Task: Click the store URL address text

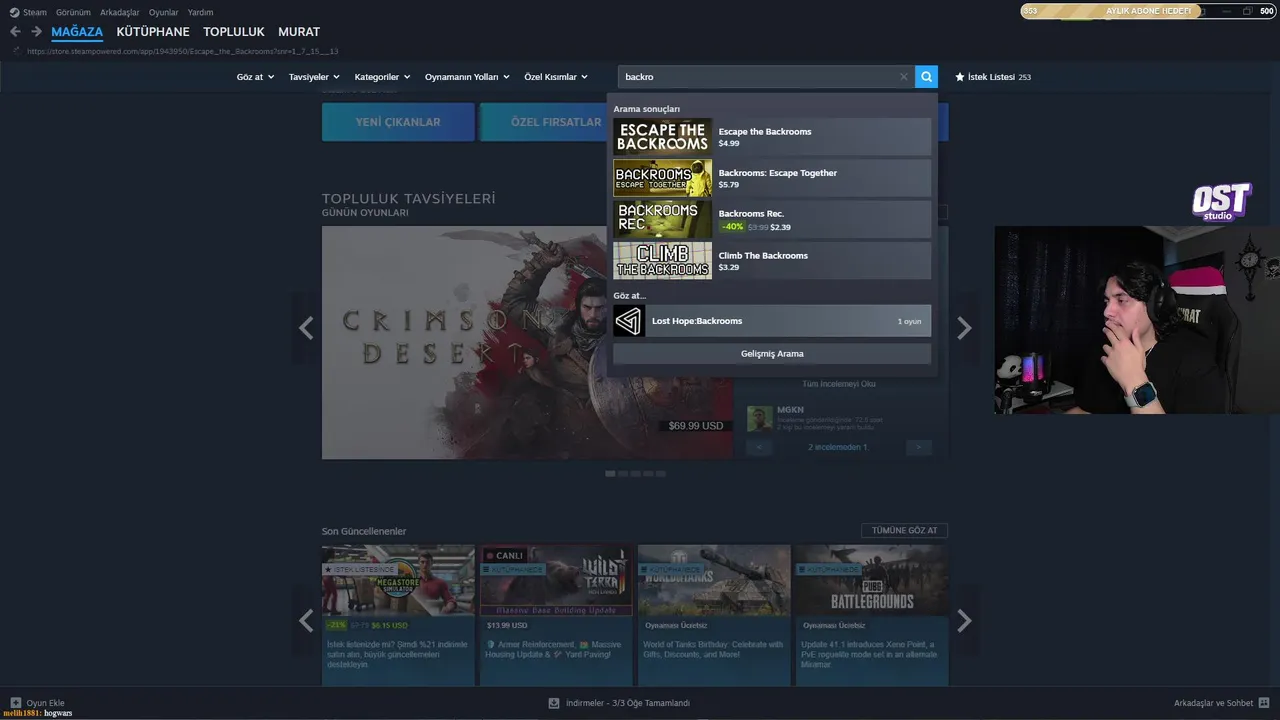Action: [x=182, y=51]
